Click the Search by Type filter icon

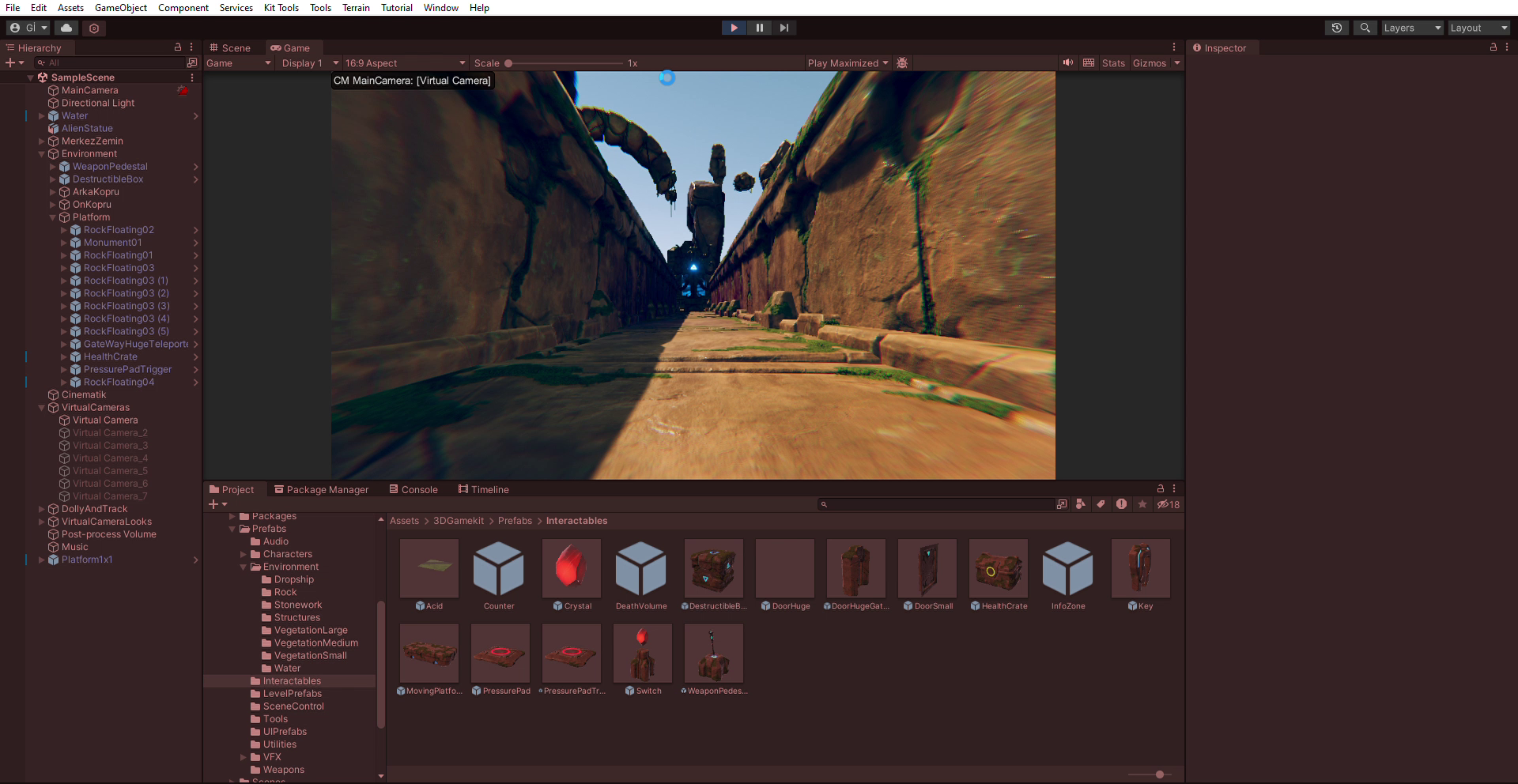1080,504
